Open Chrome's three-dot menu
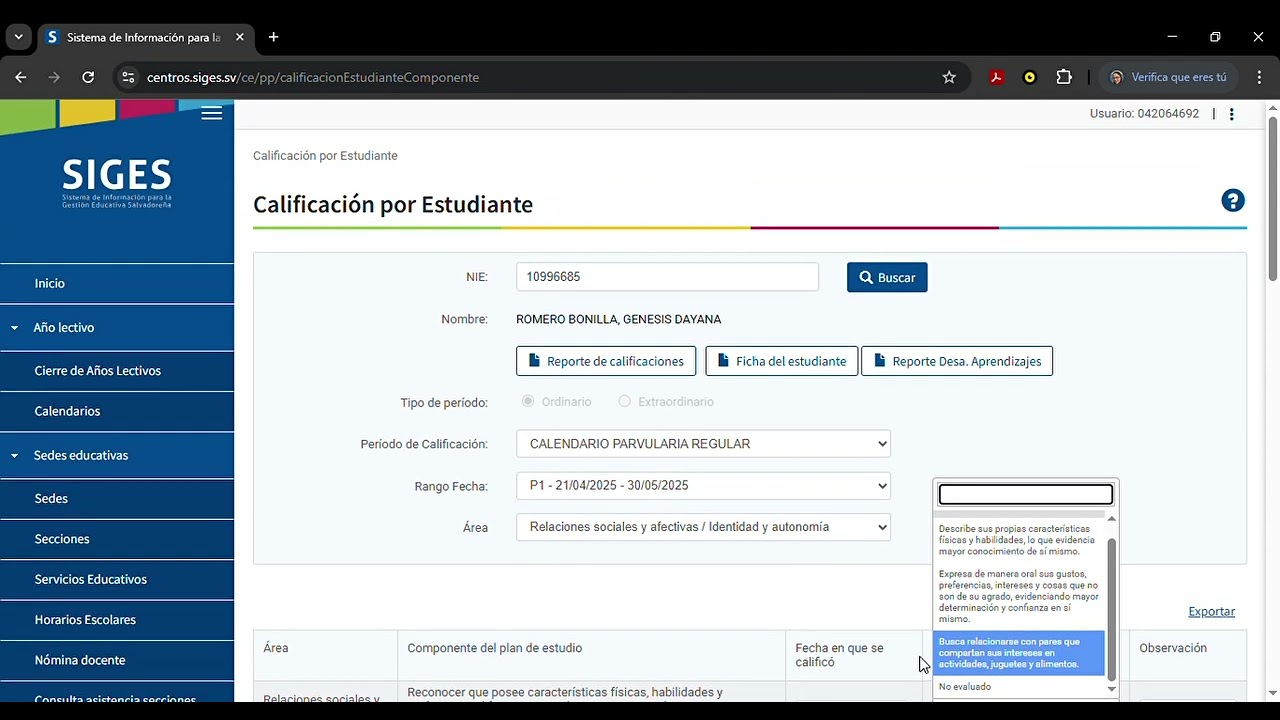 click(x=1258, y=77)
